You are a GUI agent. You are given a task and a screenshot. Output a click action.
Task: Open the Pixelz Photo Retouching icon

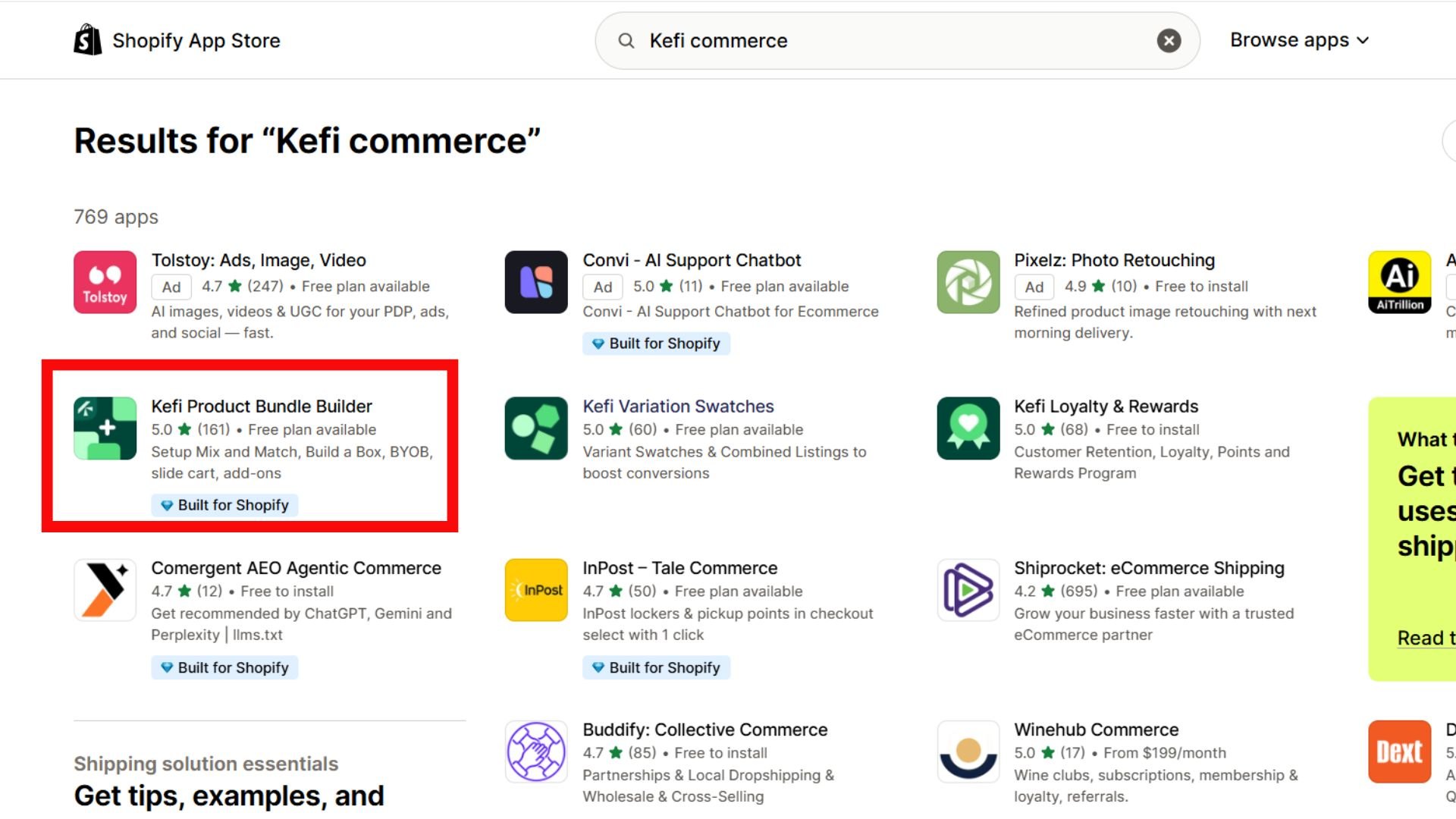pyautogui.click(x=968, y=282)
